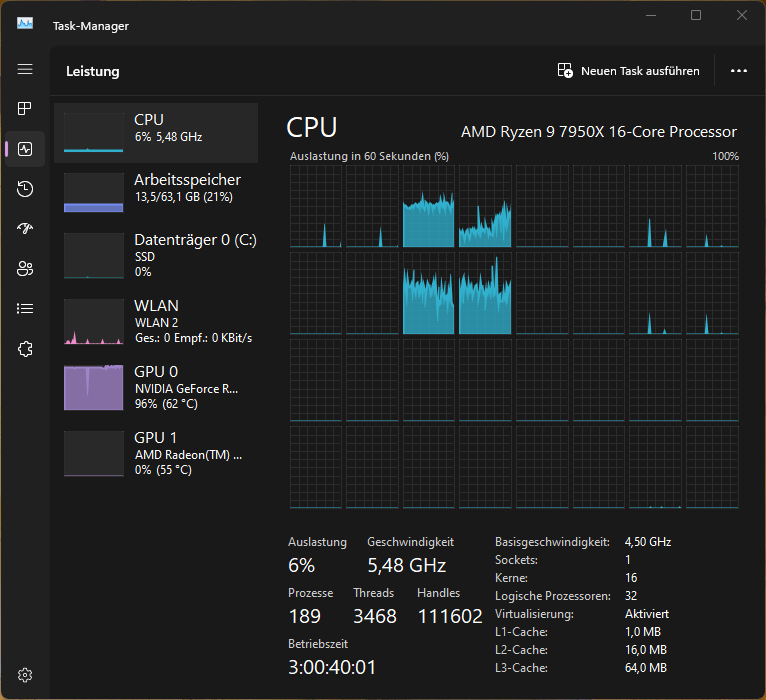Click the Neuen Task ausführen icon

tap(565, 70)
